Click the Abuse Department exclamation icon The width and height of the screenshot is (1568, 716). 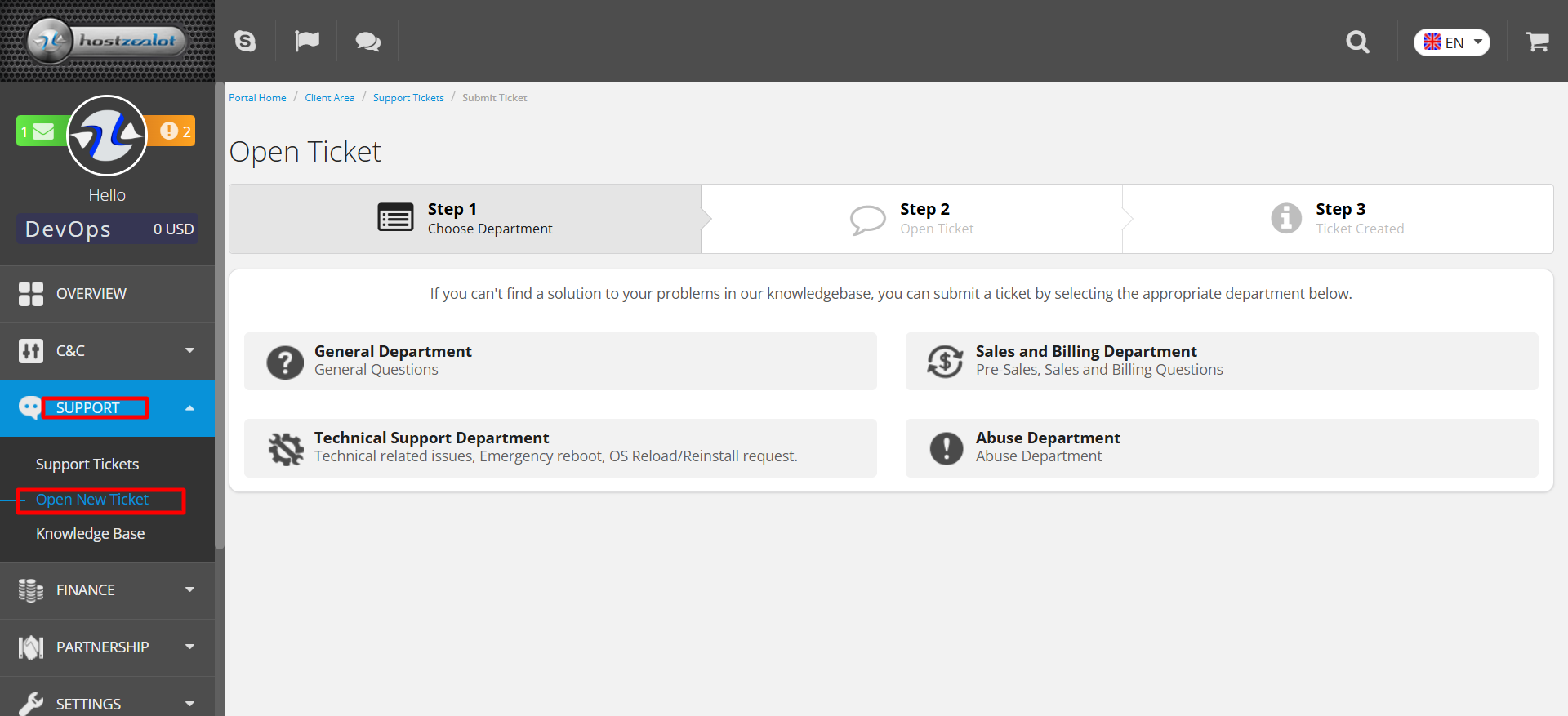(946, 448)
